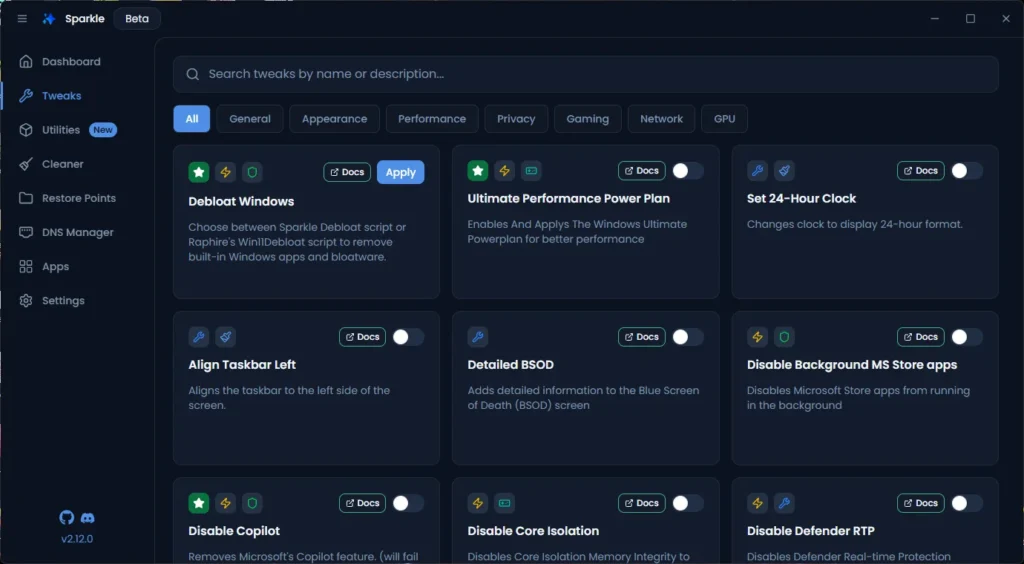1024x564 pixels.
Task: Switch to the Gaming filter tab
Action: 587,119
